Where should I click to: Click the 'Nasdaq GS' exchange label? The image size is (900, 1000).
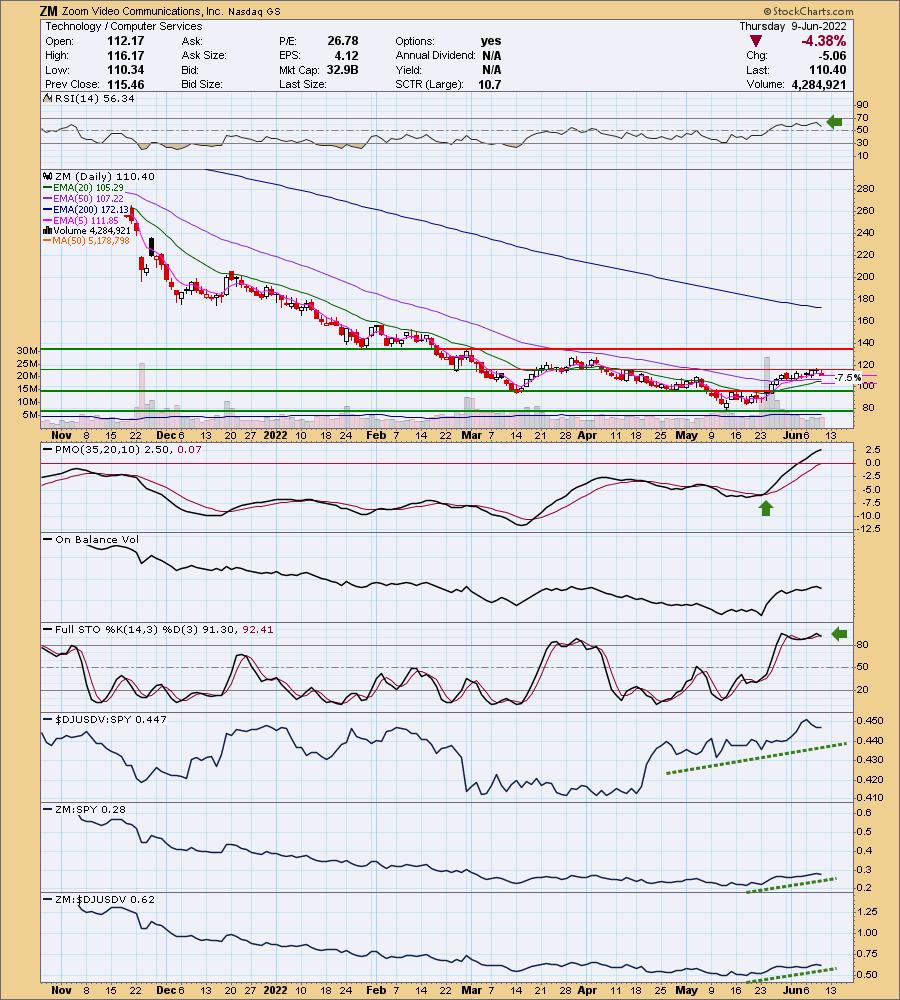(254, 11)
